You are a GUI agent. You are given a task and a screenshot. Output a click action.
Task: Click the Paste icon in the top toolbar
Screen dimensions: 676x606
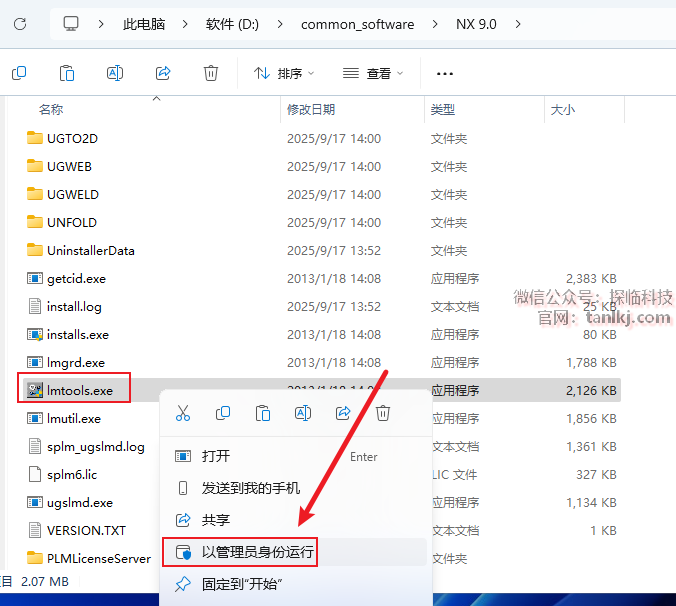(67, 73)
